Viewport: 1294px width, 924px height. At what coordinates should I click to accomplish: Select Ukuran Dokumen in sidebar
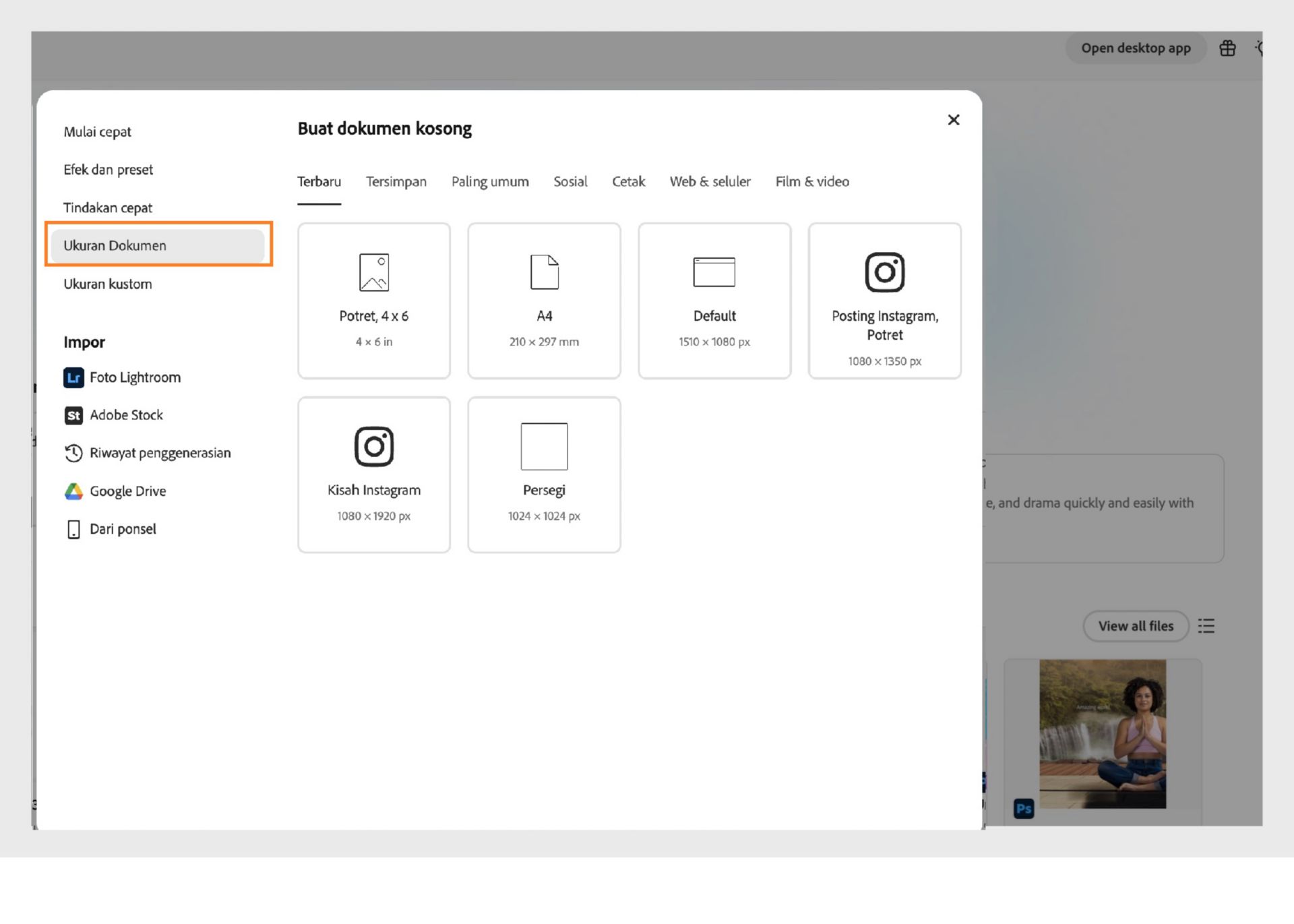click(x=158, y=245)
